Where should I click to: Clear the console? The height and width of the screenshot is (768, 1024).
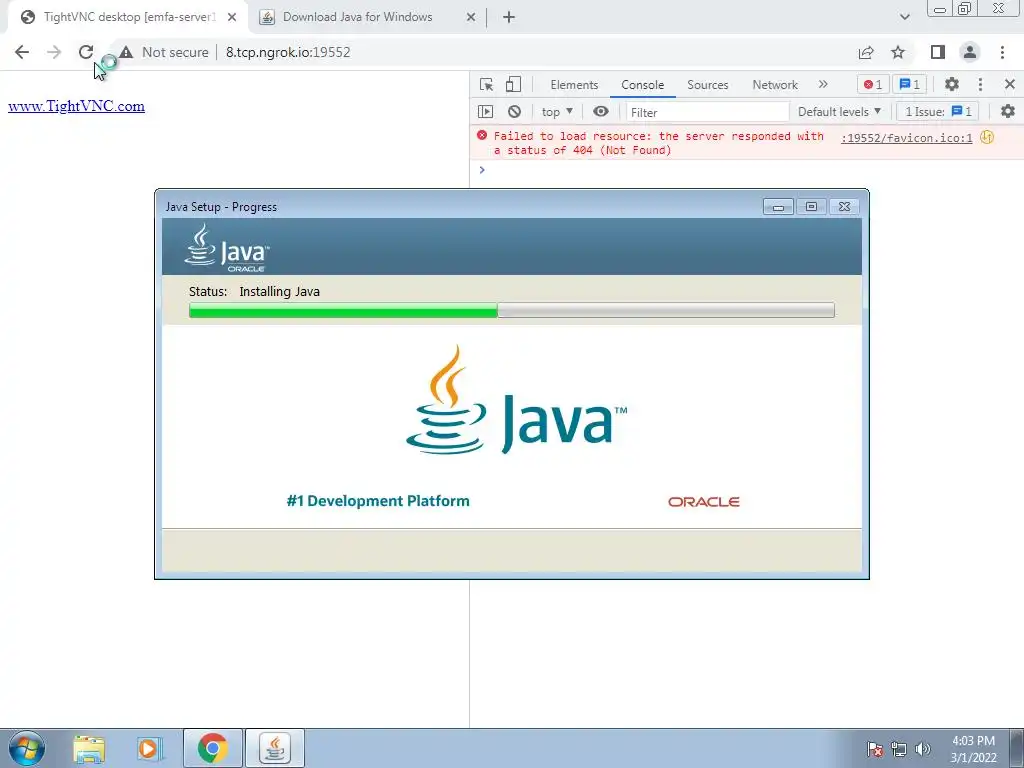(x=515, y=112)
